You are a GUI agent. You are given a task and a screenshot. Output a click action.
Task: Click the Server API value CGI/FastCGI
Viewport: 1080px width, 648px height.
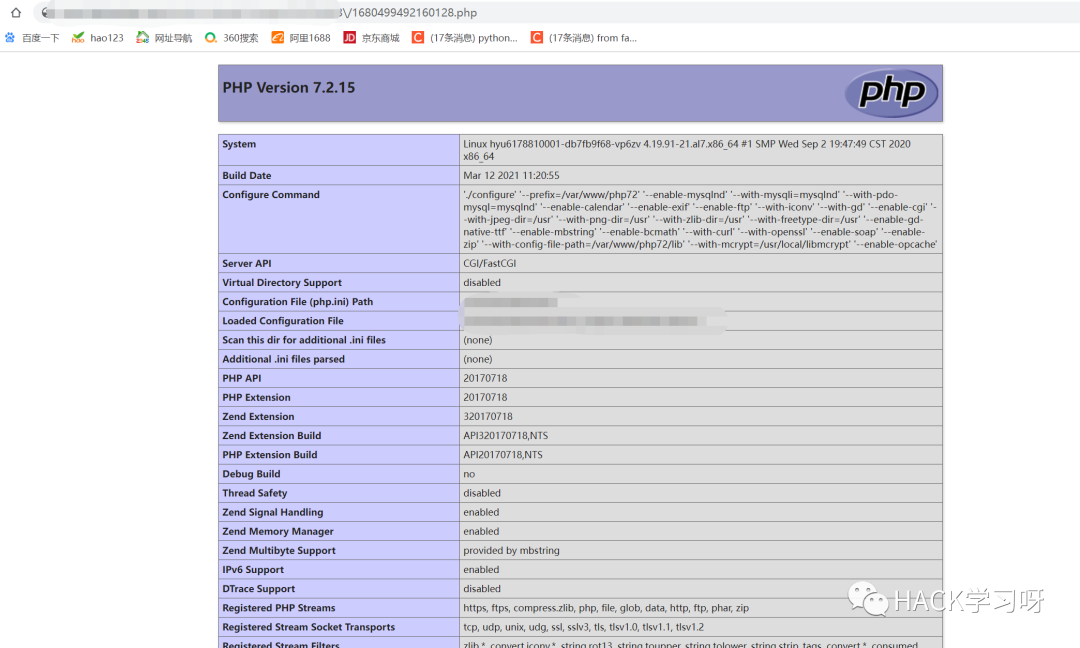pyautogui.click(x=490, y=263)
